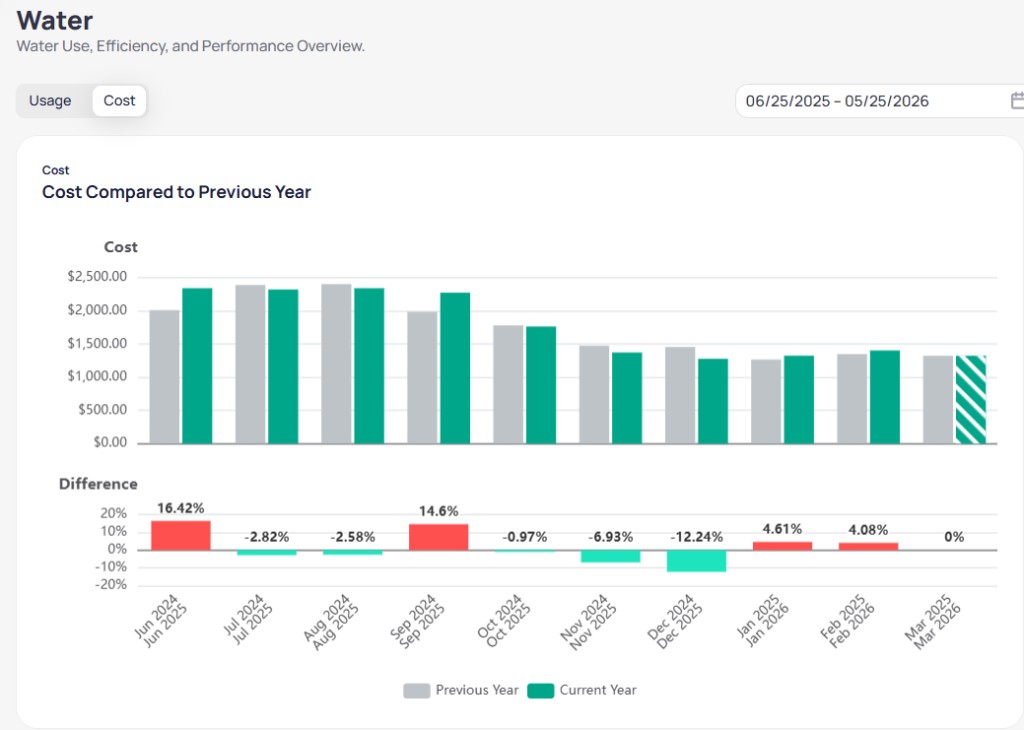This screenshot has width=1024, height=730.
Task: Click the teal -12.24% difference bar
Action: point(697,561)
